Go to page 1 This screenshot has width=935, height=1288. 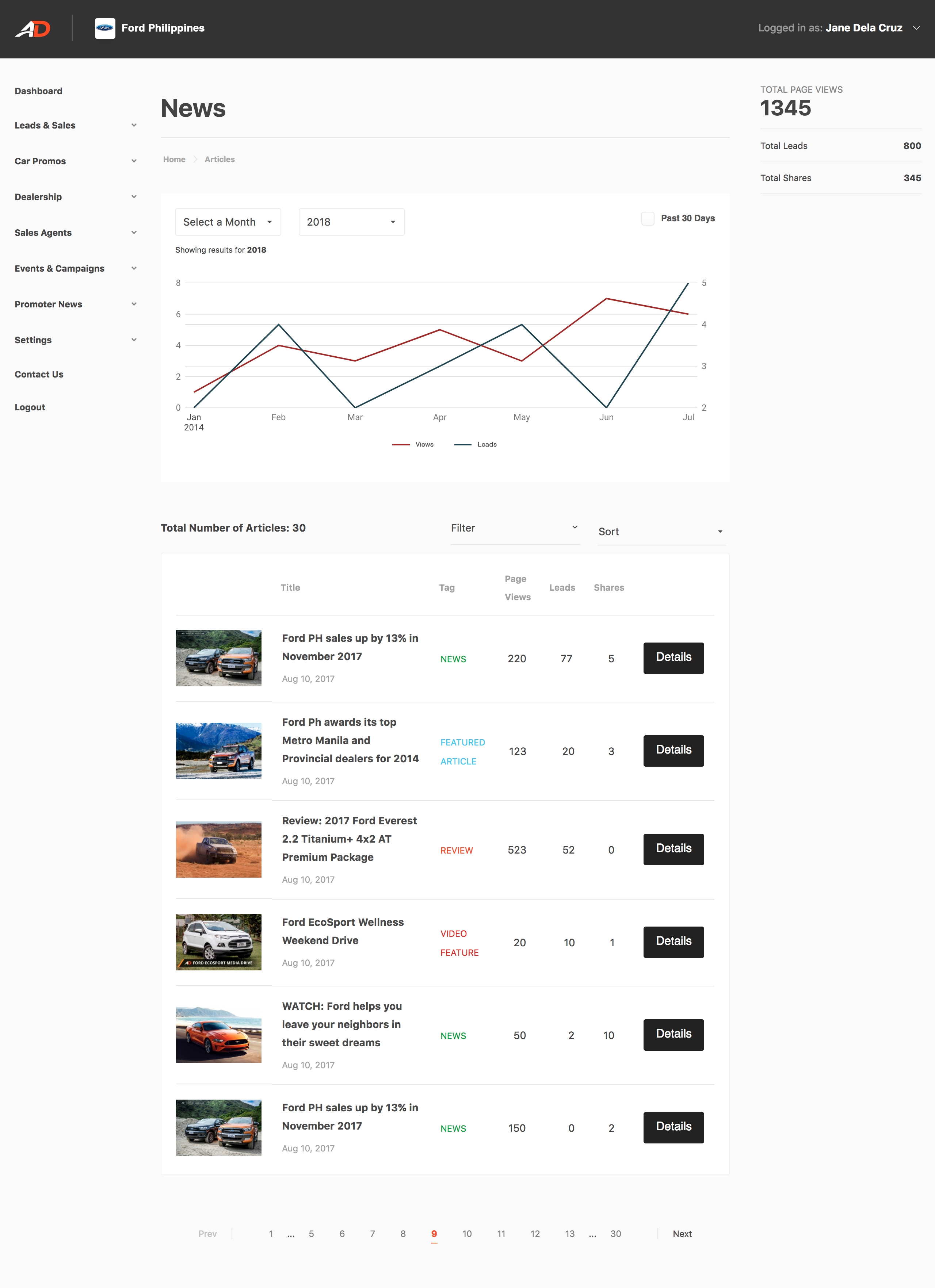point(271,1234)
